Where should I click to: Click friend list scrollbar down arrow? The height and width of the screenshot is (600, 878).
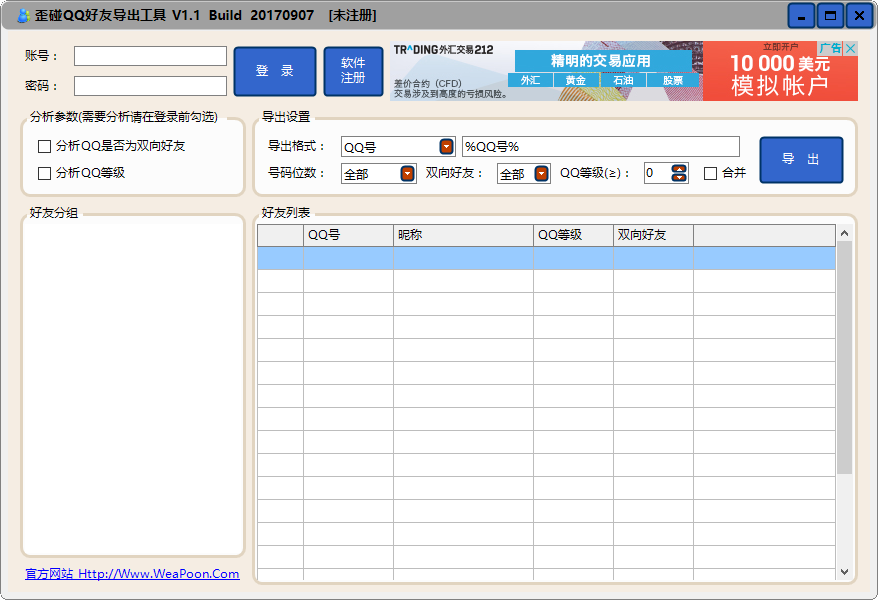click(x=844, y=572)
